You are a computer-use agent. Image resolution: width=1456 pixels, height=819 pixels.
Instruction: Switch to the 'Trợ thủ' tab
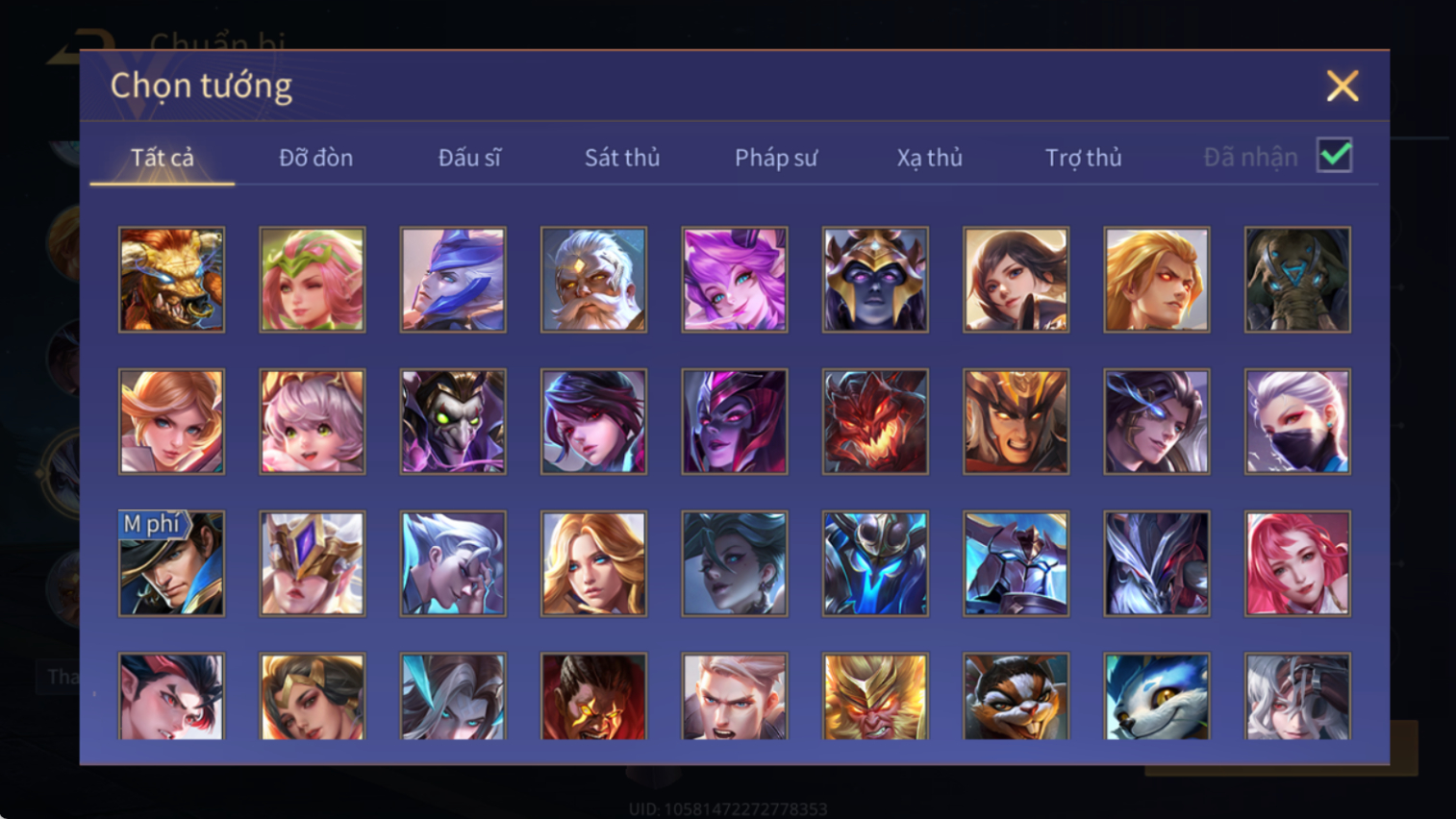pos(1083,158)
